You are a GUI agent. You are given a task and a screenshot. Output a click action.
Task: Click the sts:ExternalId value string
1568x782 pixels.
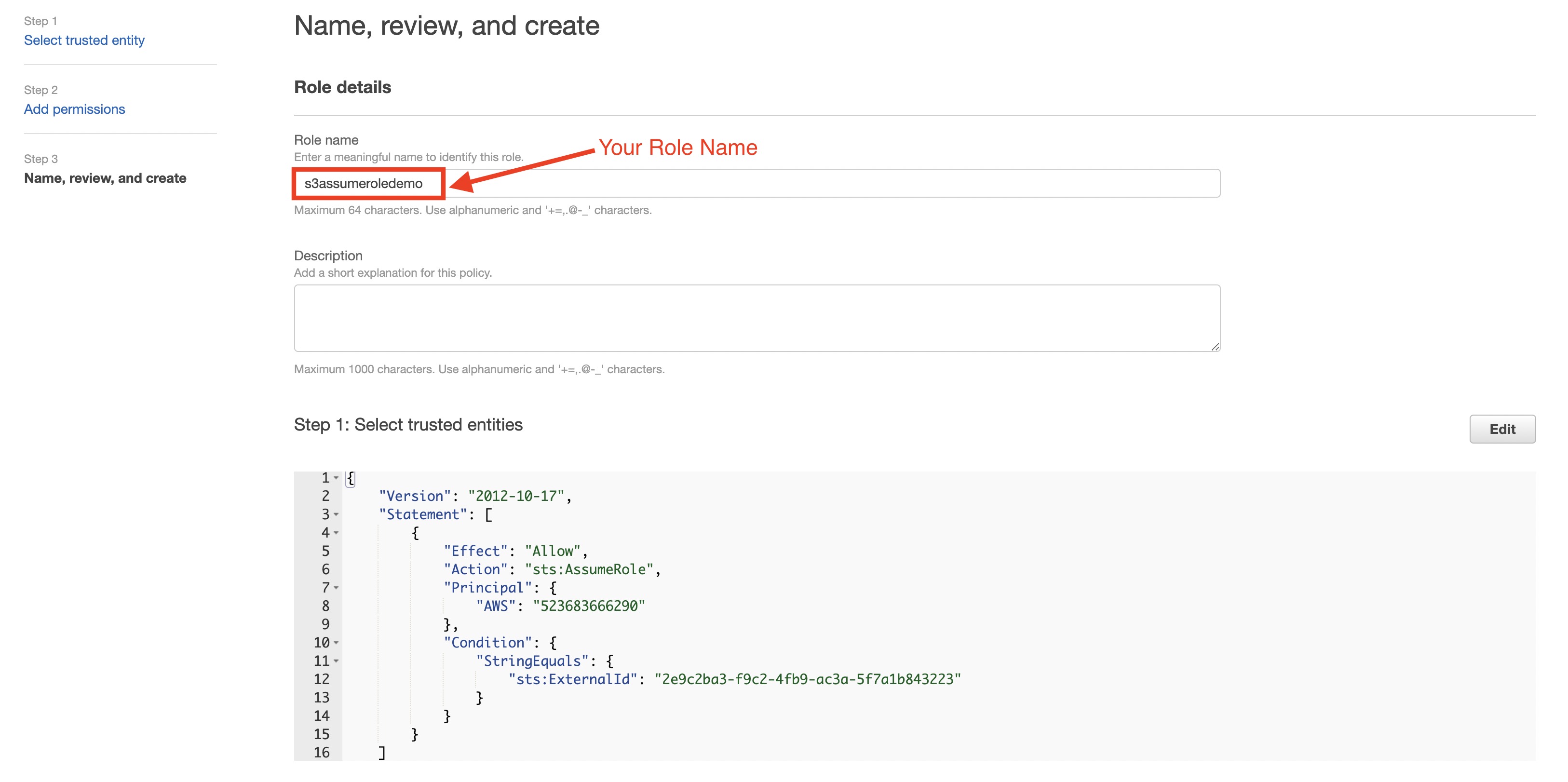[807, 679]
